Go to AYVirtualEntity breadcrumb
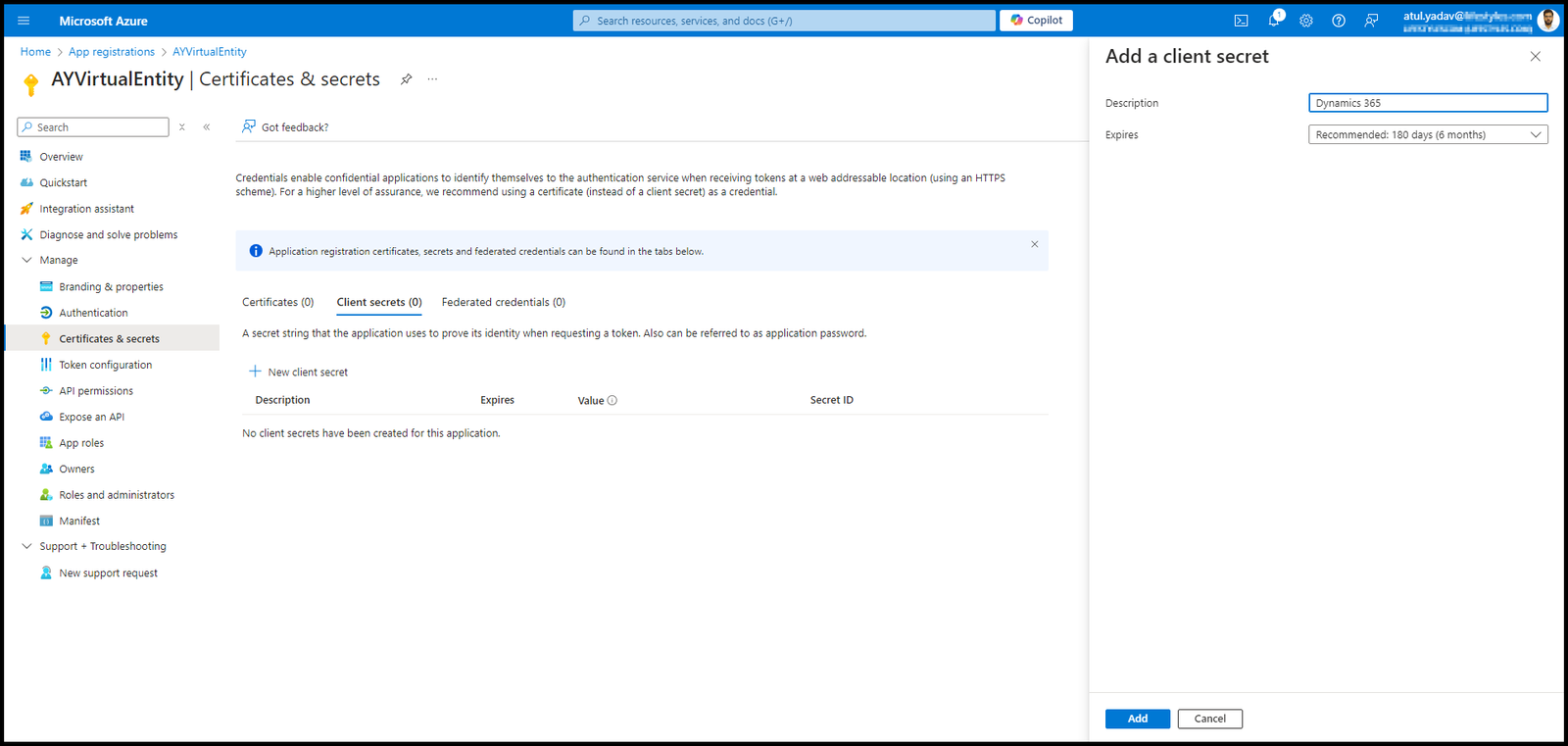 tap(210, 52)
